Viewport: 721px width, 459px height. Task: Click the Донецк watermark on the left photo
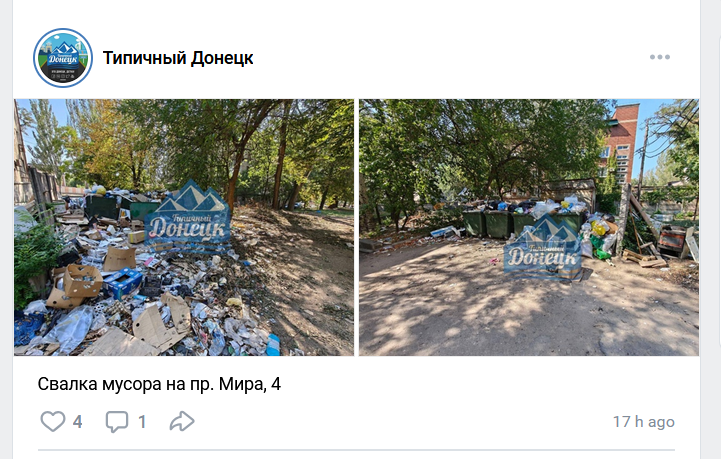tap(187, 216)
